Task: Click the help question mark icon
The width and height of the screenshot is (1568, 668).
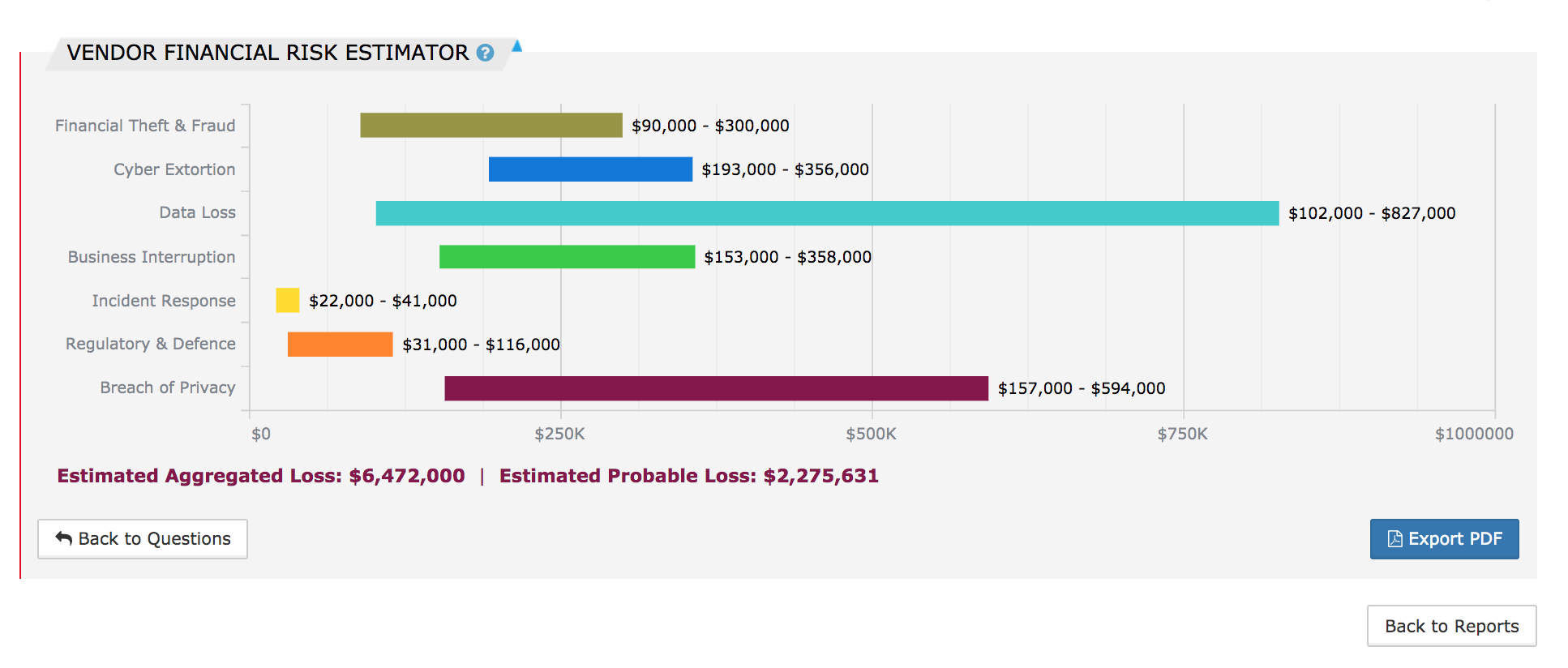Action: tap(485, 53)
